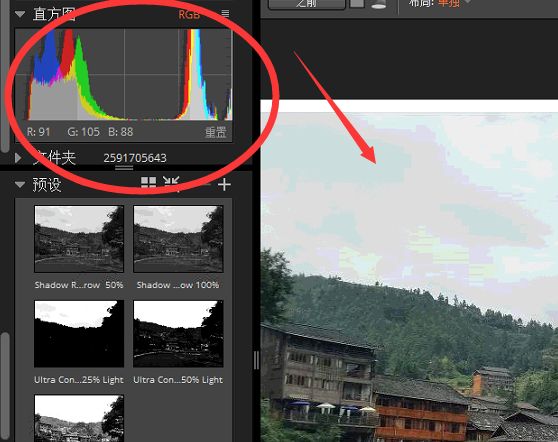Click the gray square icon beside 之前
Screen dimensions: 558x442
[357, 4]
